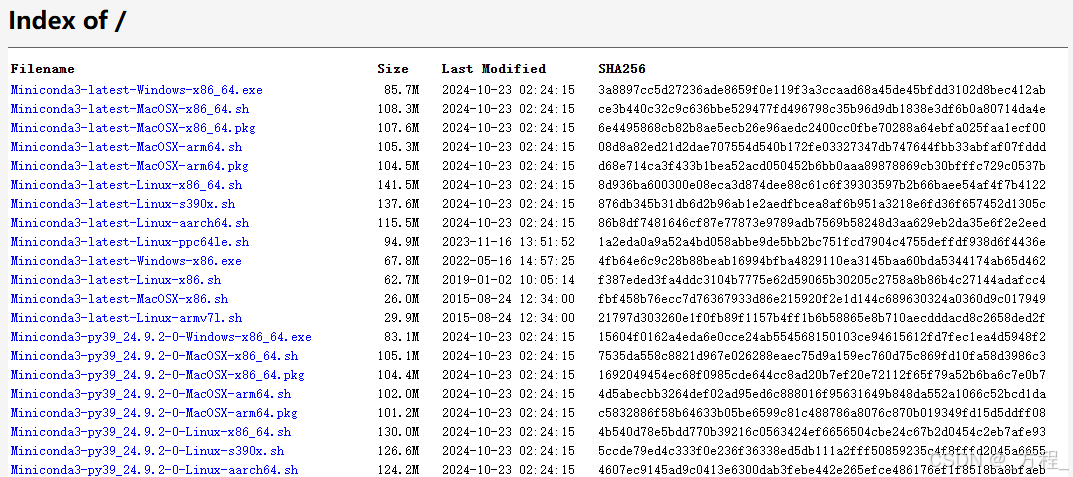Download Miniconda3-py39_24.9.2-0-Windows-x86_64.exe

tap(161, 337)
